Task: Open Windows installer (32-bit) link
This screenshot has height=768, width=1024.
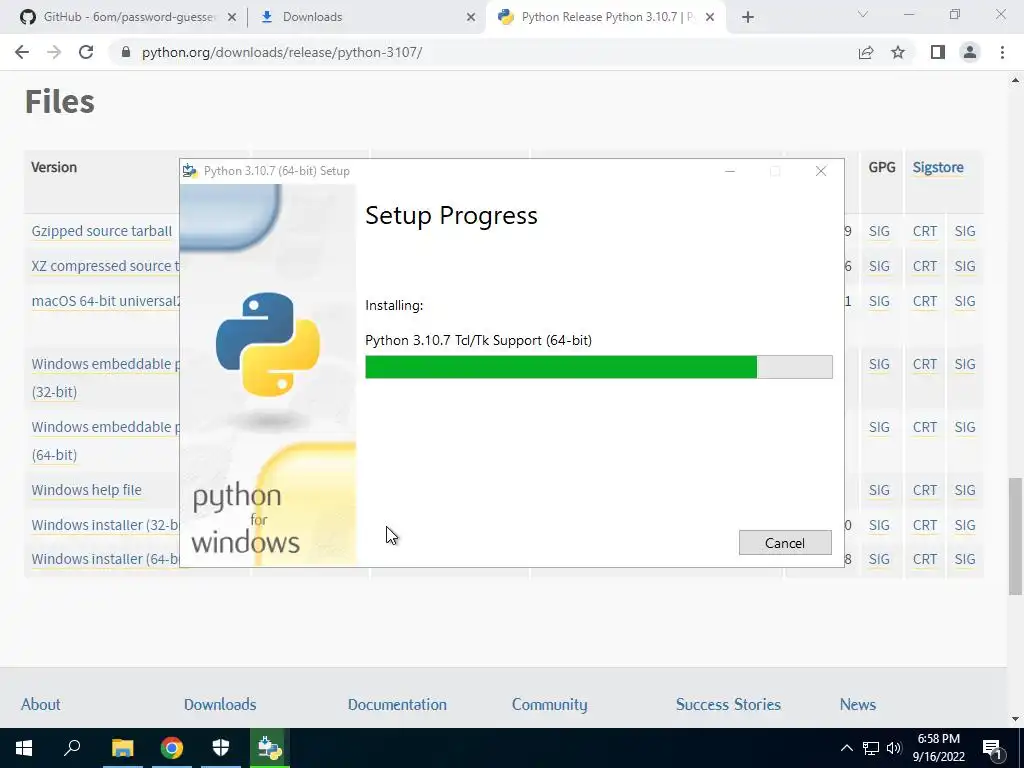Action: coord(105,525)
